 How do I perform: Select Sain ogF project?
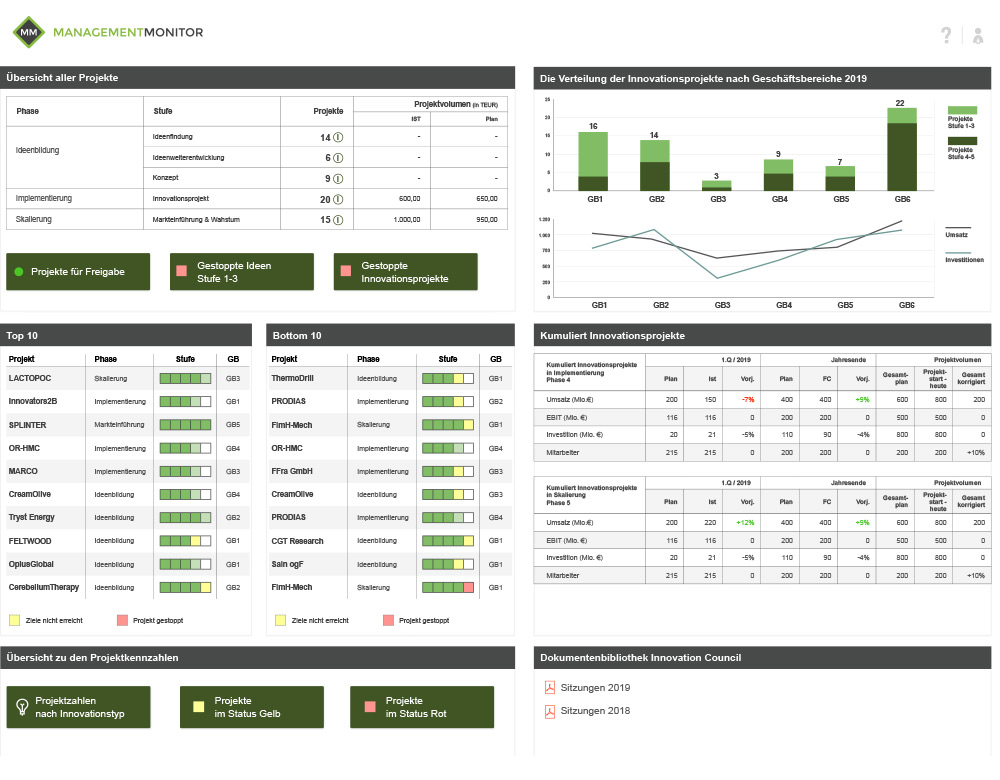coord(288,564)
